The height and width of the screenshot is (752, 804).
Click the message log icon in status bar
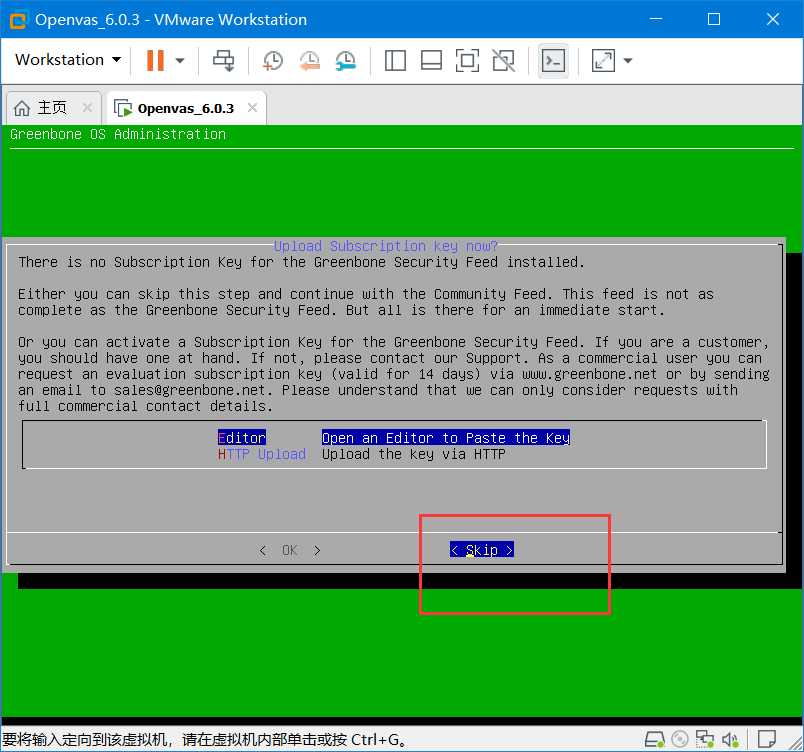click(x=767, y=739)
